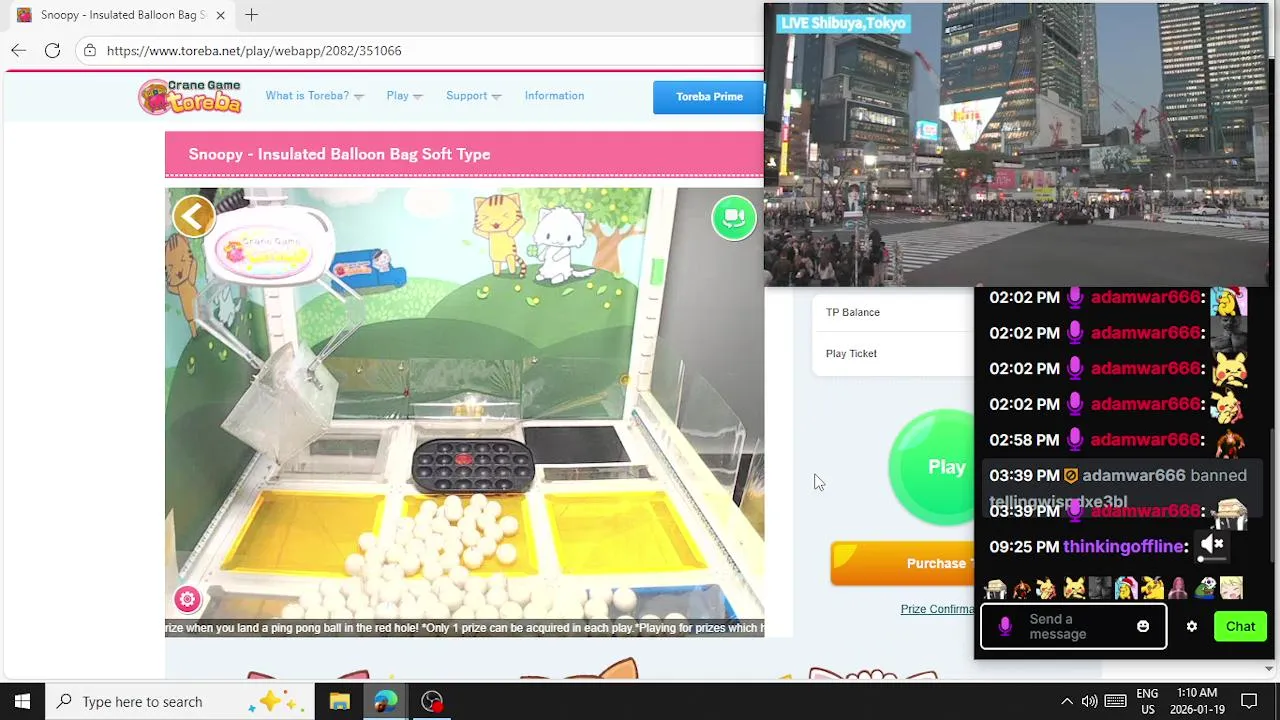
Task: Refresh the page with the reload icon
Action: (52, 50)
